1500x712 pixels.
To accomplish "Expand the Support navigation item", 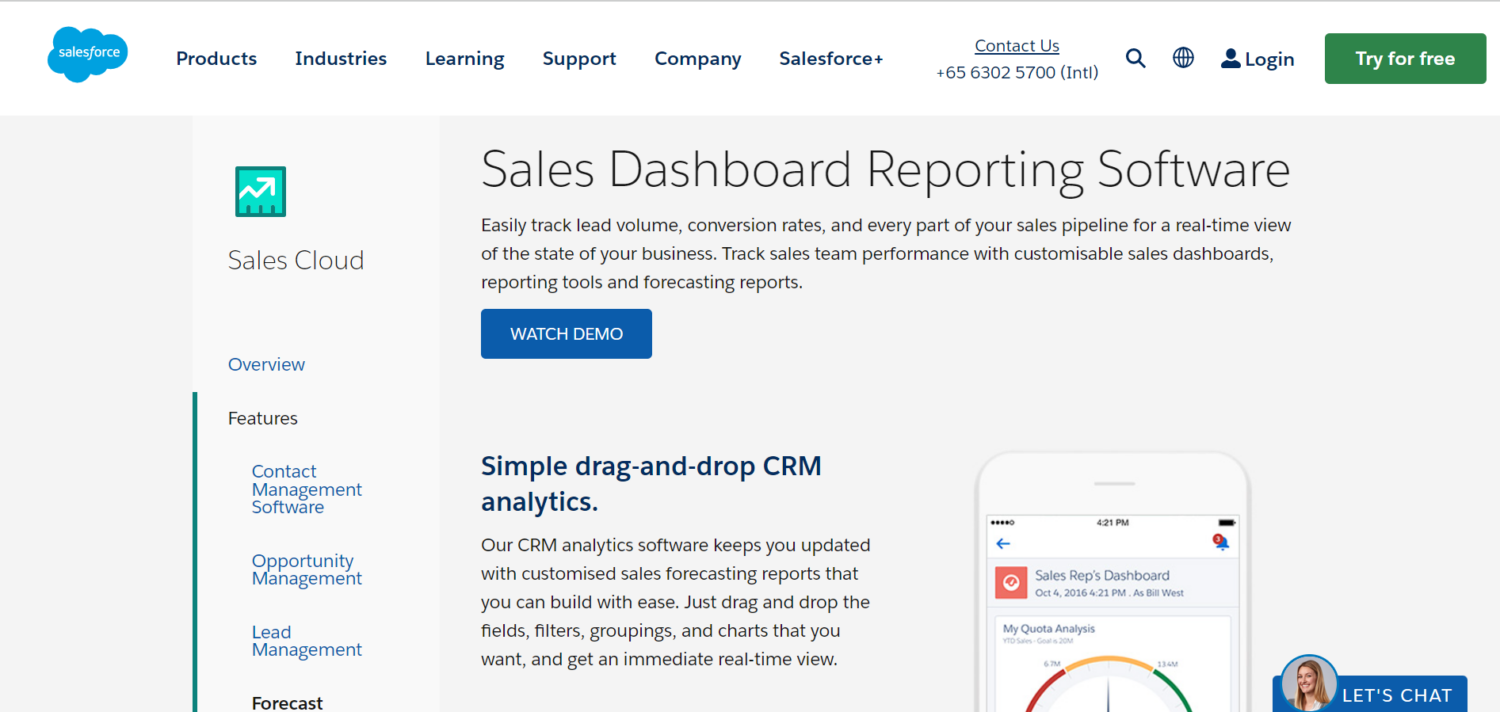I will point(579,58).
